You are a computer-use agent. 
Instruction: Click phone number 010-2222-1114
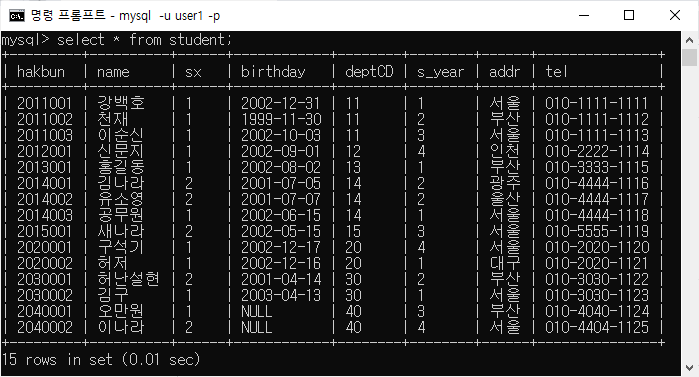pos(596,152)
